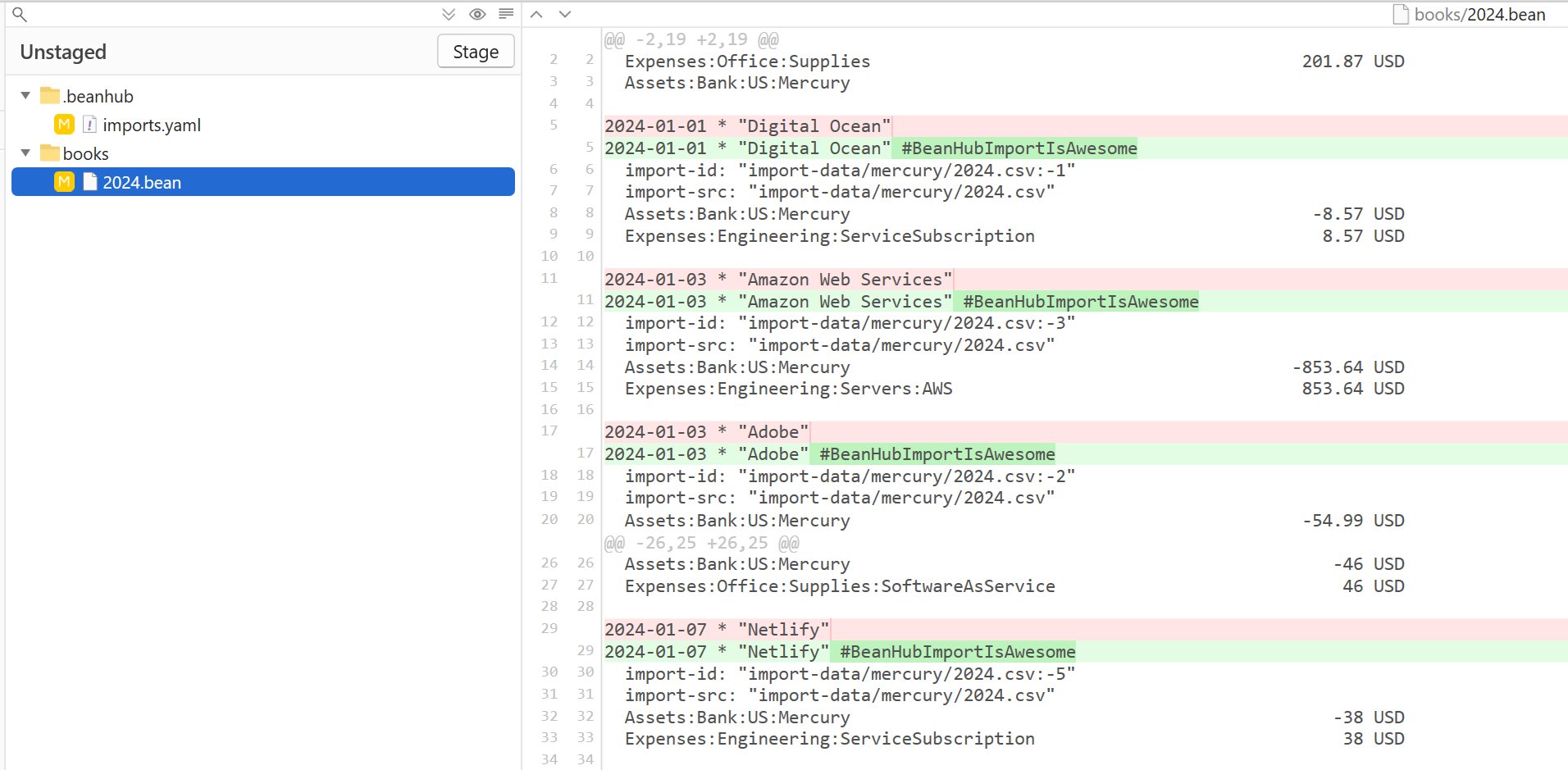The image size is (1568, 770).
Task: Open the search bar via magnifier icon
Action: click(x=18, y=14)
